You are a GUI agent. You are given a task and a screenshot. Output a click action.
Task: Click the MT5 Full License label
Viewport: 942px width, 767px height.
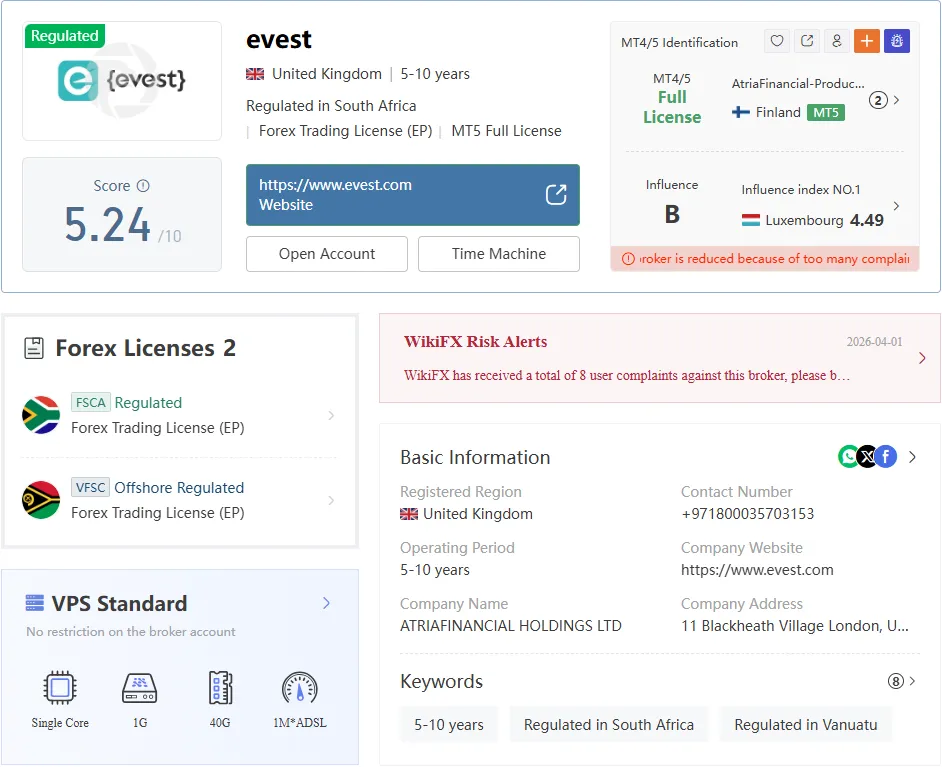(506, 131)
